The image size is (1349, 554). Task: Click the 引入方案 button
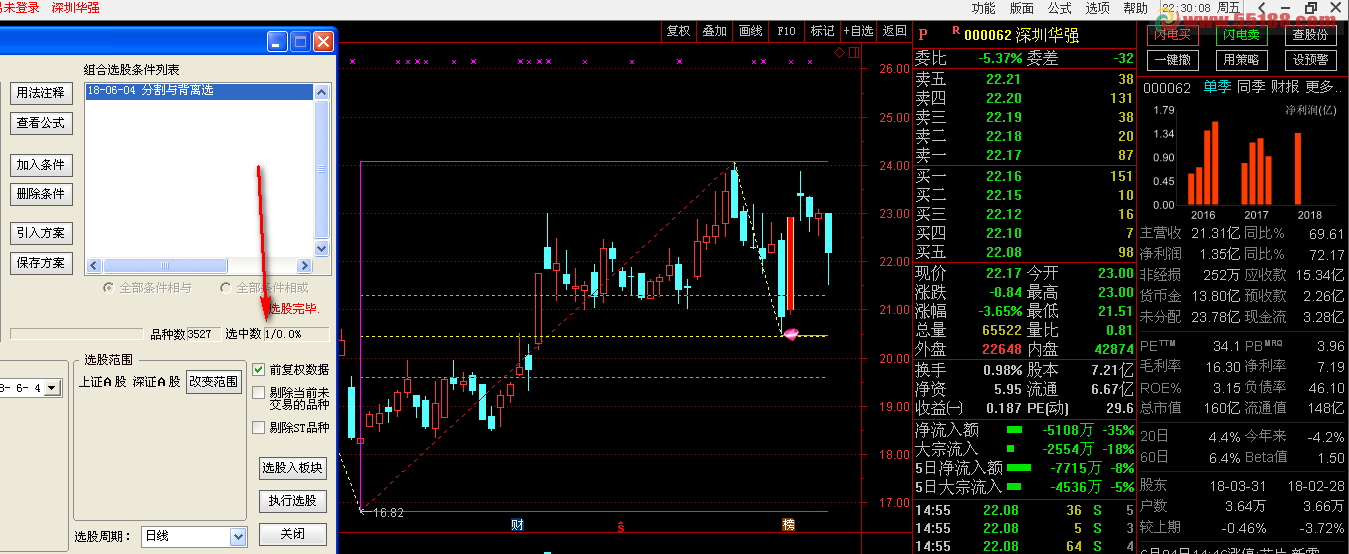(41, 233)
